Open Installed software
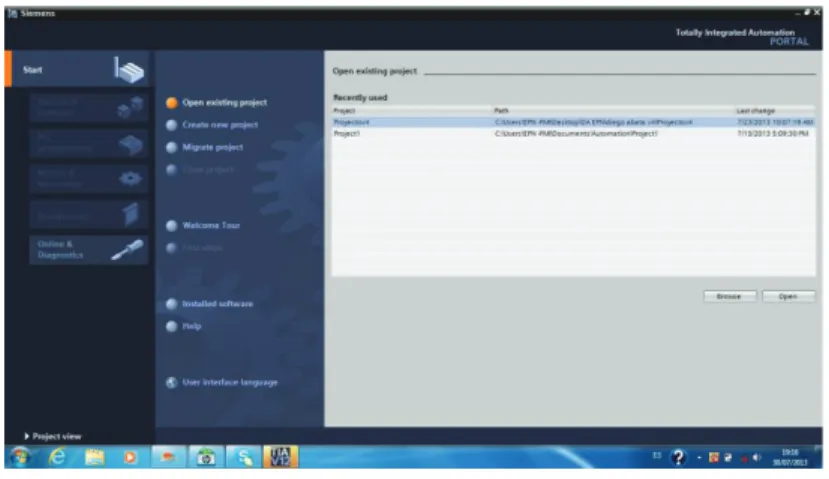Image resolution: width=829 pixels, height=479 pixels. pyautogui.click(x=217, y=304)
